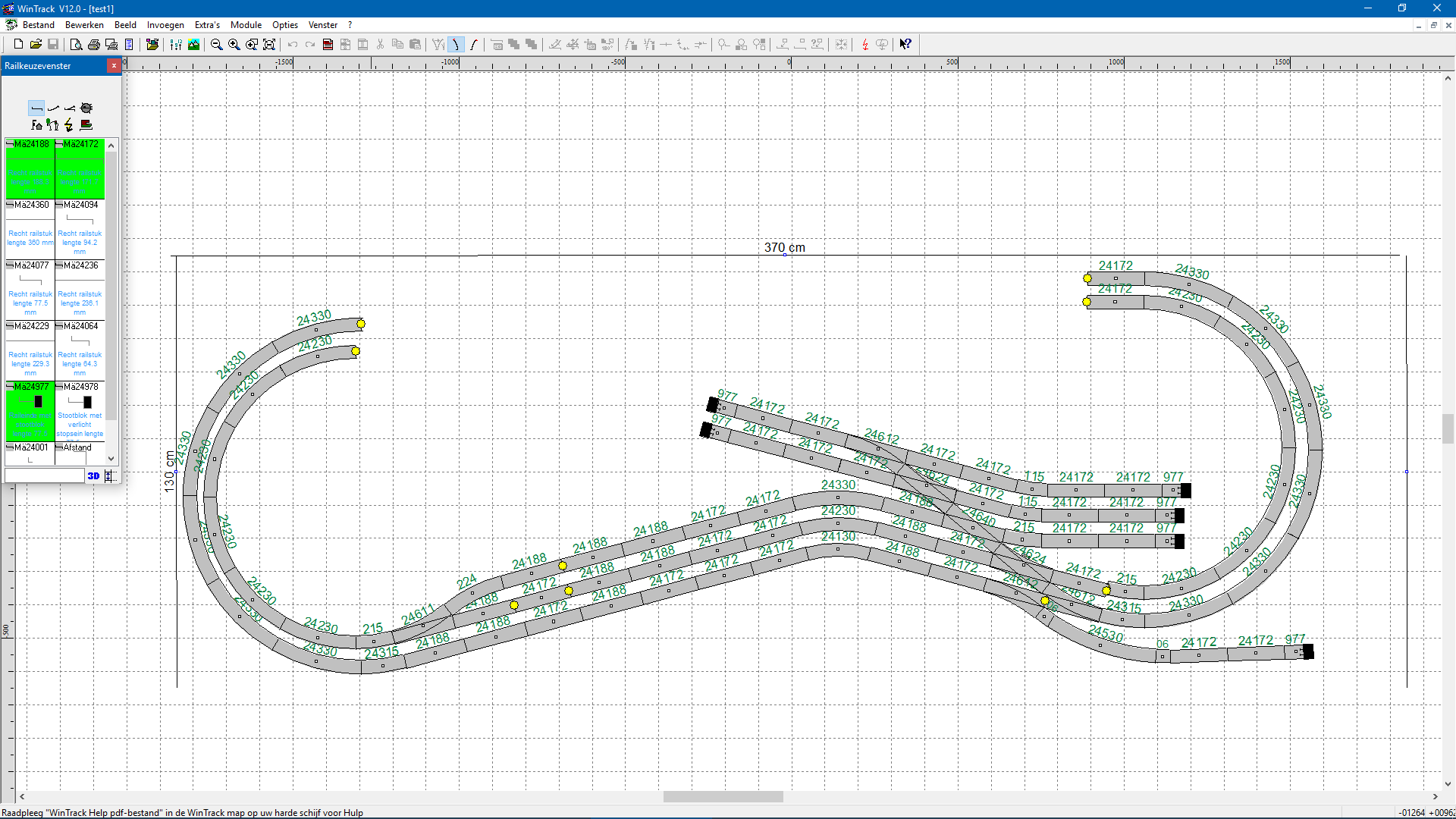Select signals category icon in Railkeuzevenster
Image resolution: width=1456 pixels, height=819 pixels.
53,124
